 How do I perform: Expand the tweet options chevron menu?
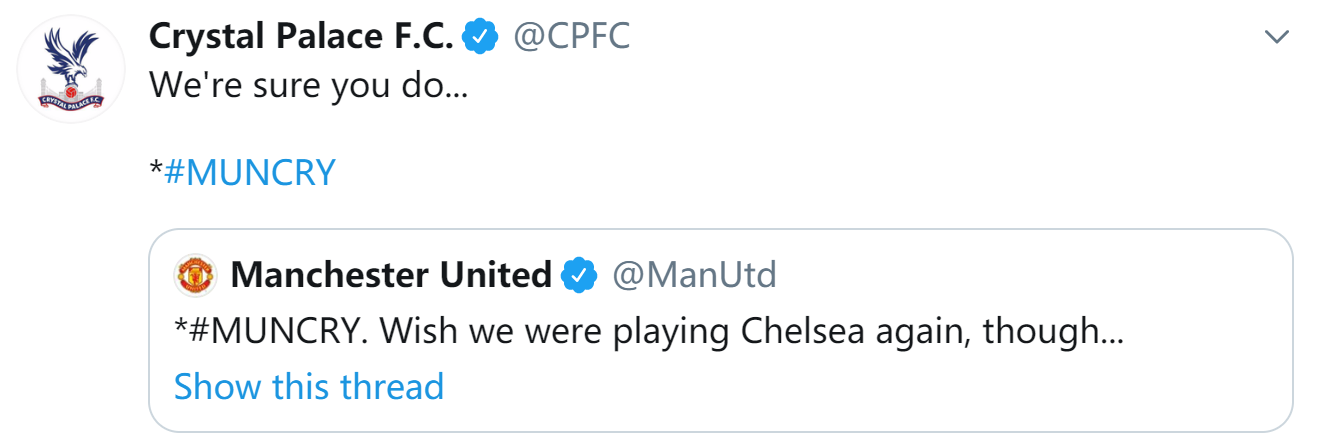(1277, 38)
